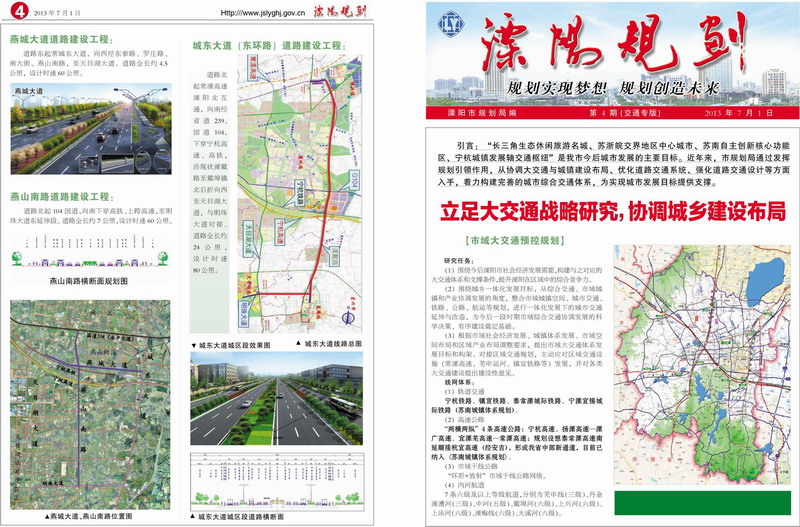Open the 城东大道 urban section rendering
This screenshot has height=527, width=800.
tap(277, 398)
